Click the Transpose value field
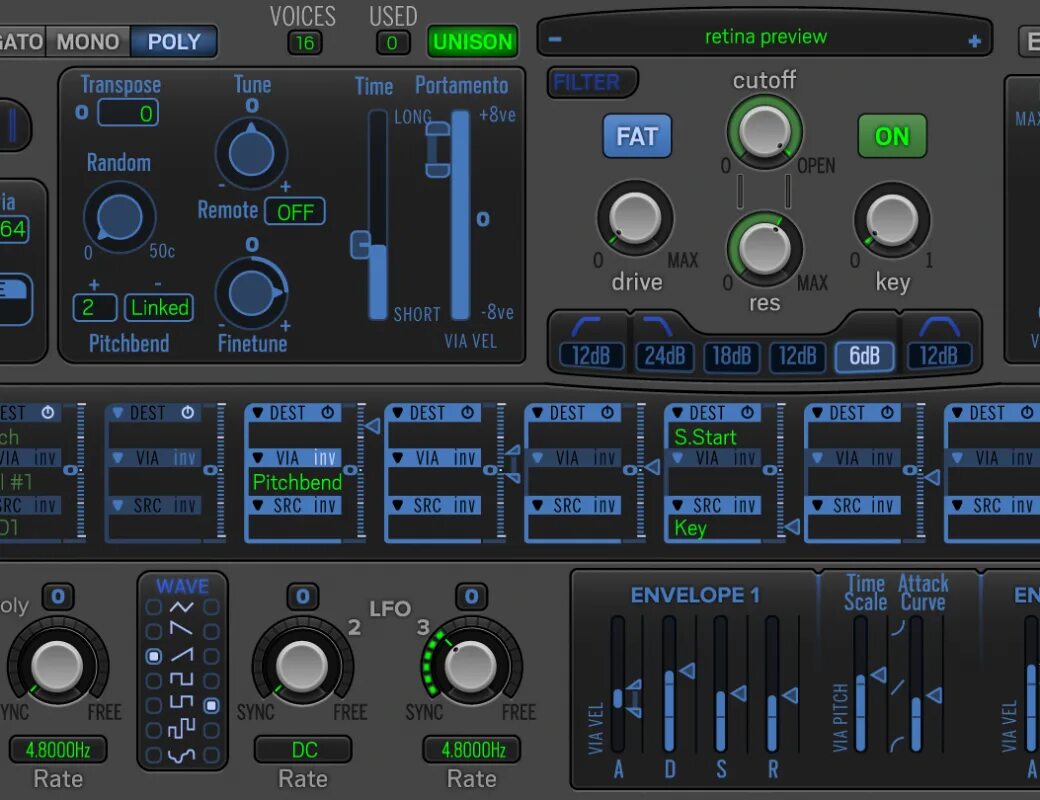Image resolution: width=1040 pixels, height=800 pixels. pos(128,113)
